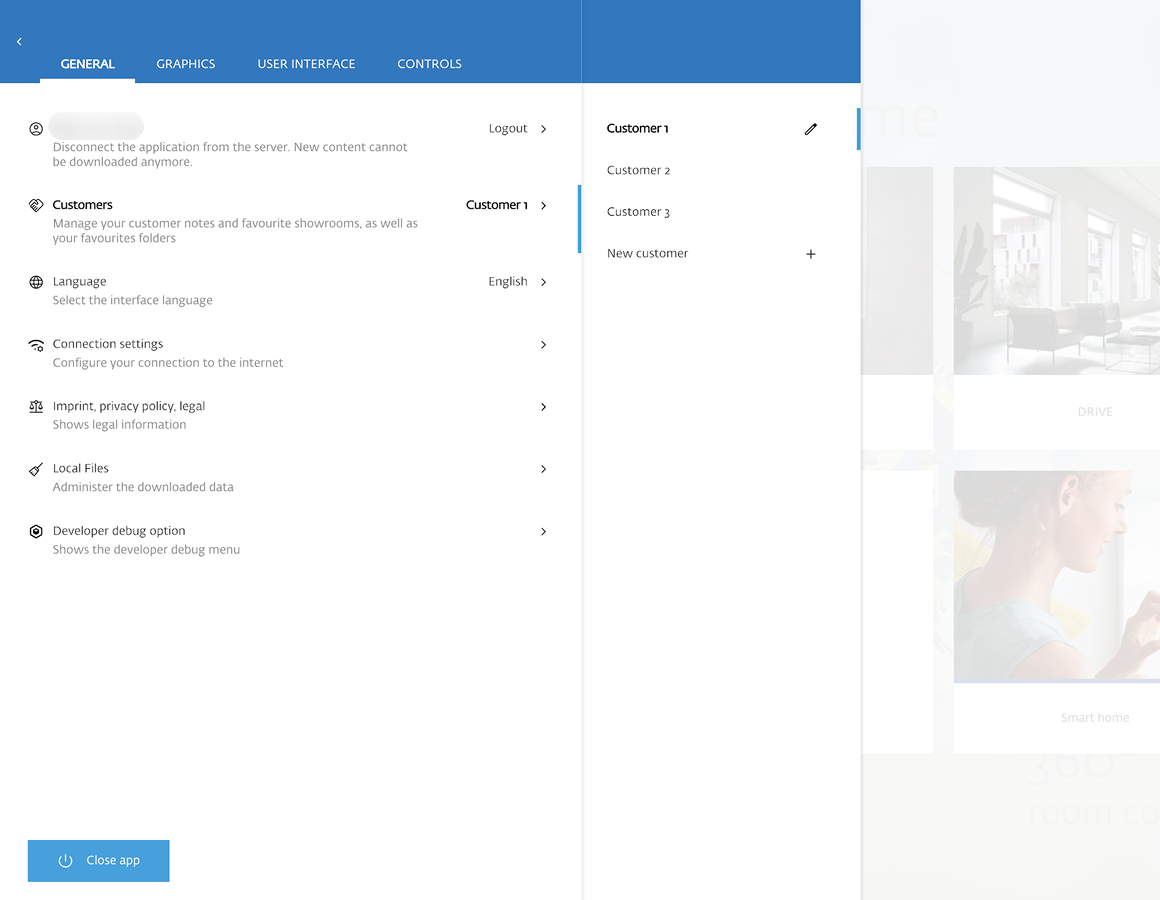
Task: Open the CONTROLS tab
Action: coord(429,63)
